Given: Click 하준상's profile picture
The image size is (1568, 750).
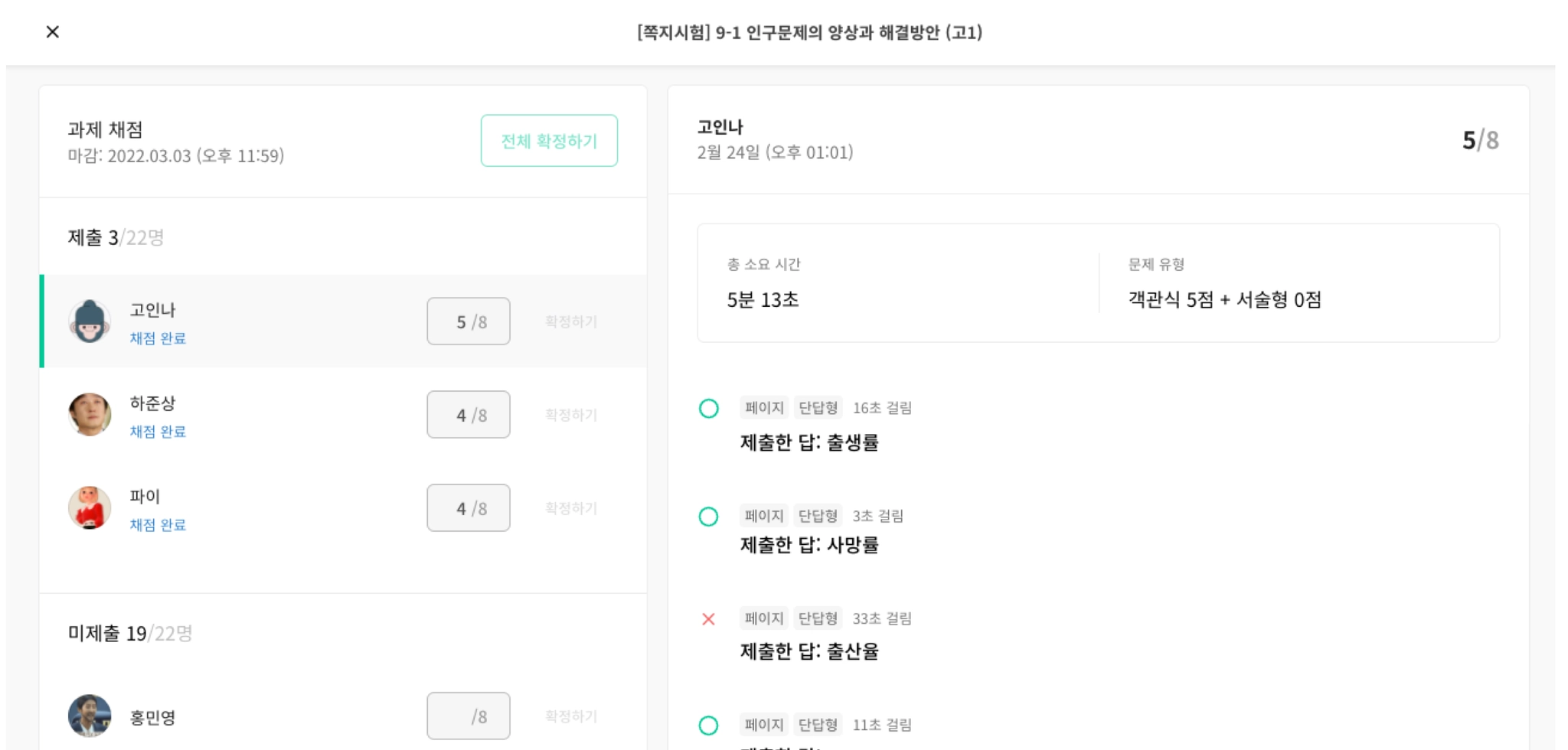Looking at the screenshot, I should (x=90, y=415).
